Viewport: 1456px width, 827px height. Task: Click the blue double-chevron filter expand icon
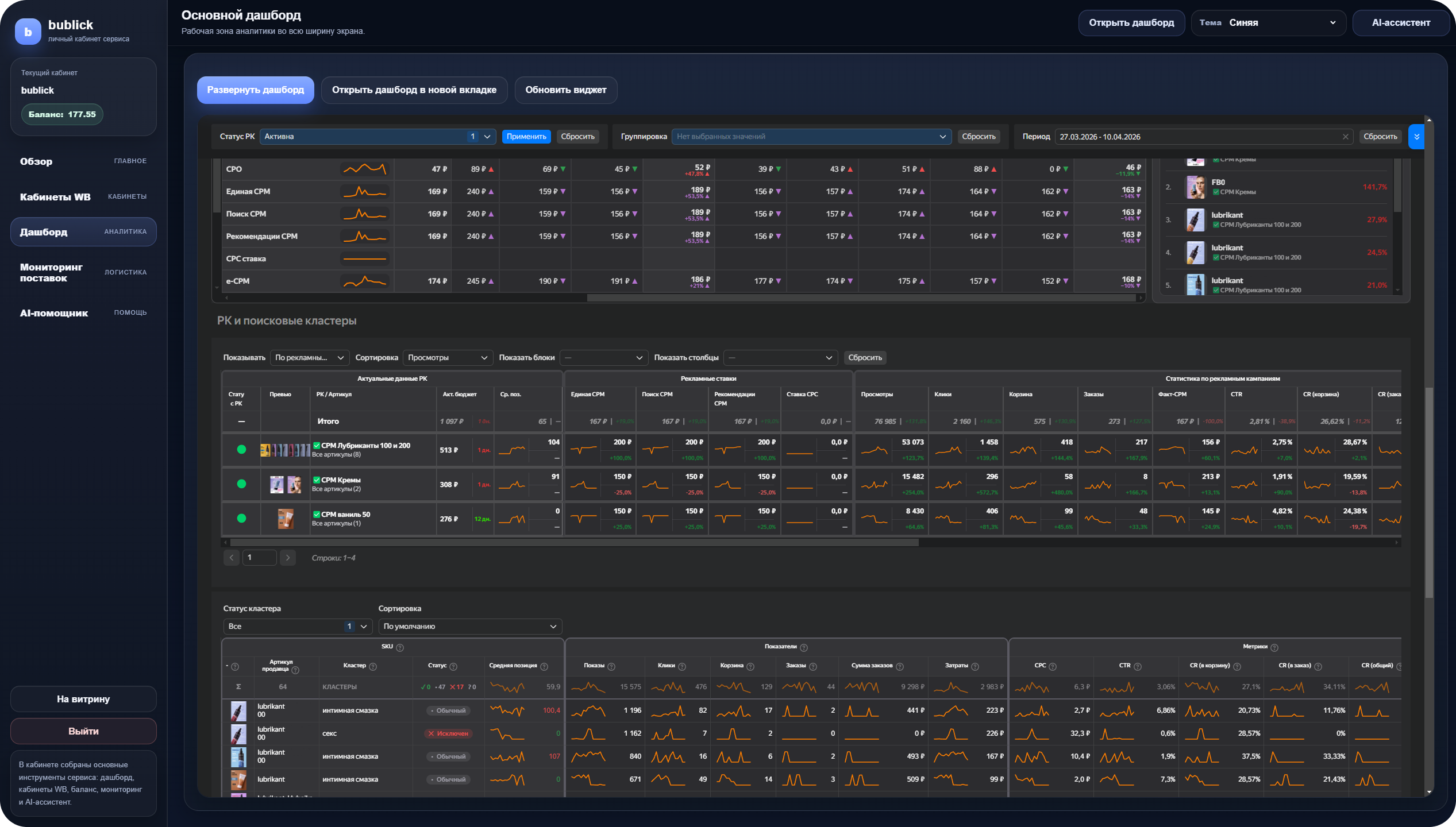1416,137
